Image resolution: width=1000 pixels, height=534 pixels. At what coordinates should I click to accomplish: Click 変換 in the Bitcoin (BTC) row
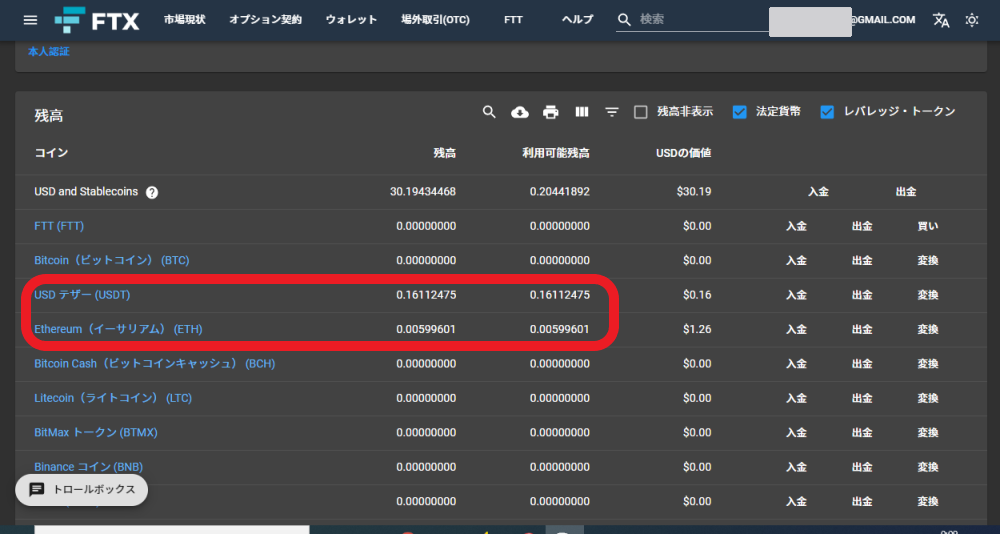[928, 261]
